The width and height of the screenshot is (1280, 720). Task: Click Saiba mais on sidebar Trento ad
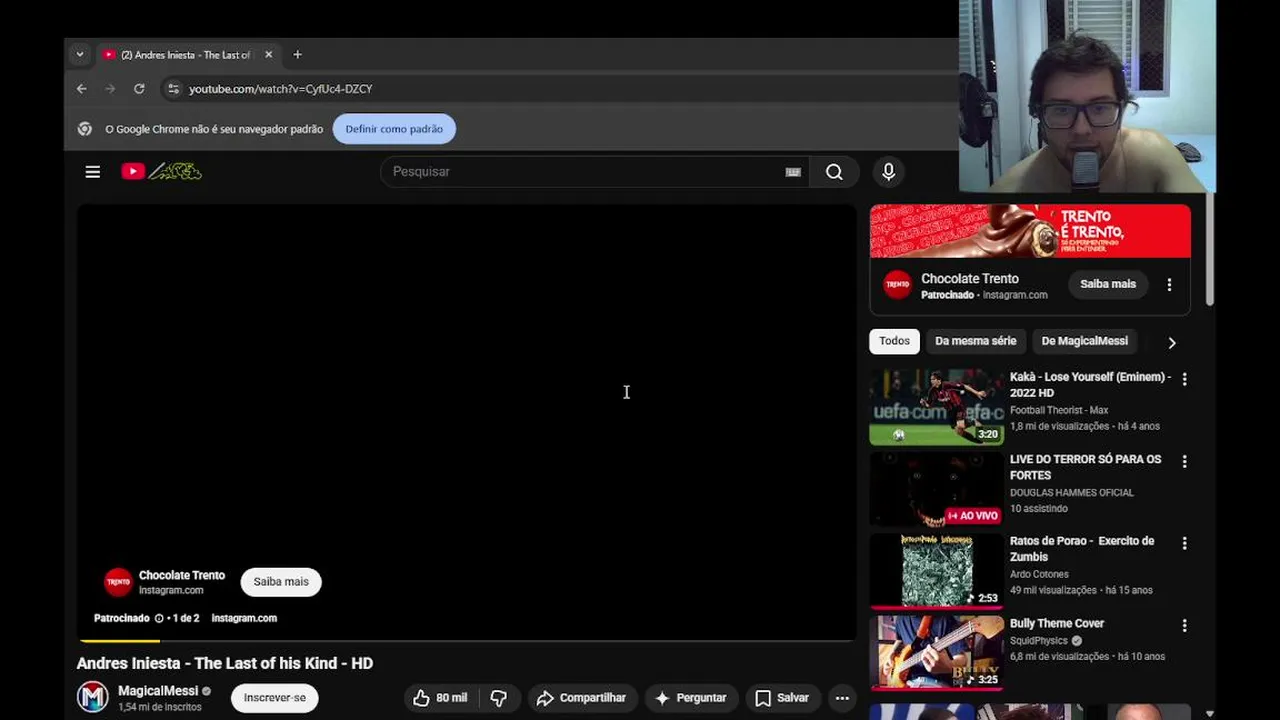point(1108,284)
